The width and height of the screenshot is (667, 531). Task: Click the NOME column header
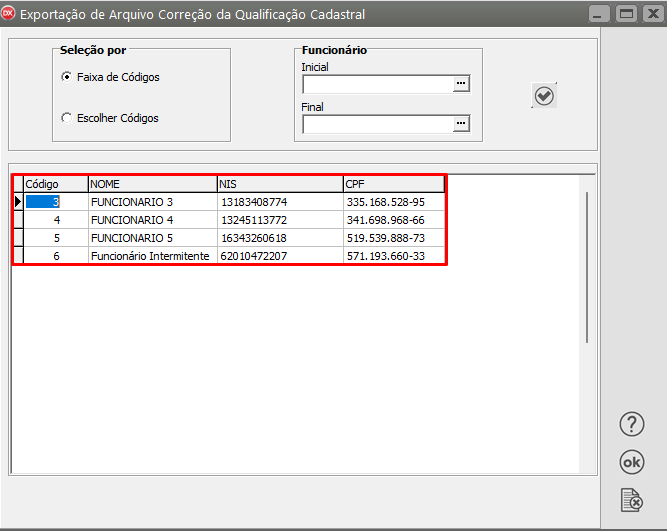(x=152, y=184)
